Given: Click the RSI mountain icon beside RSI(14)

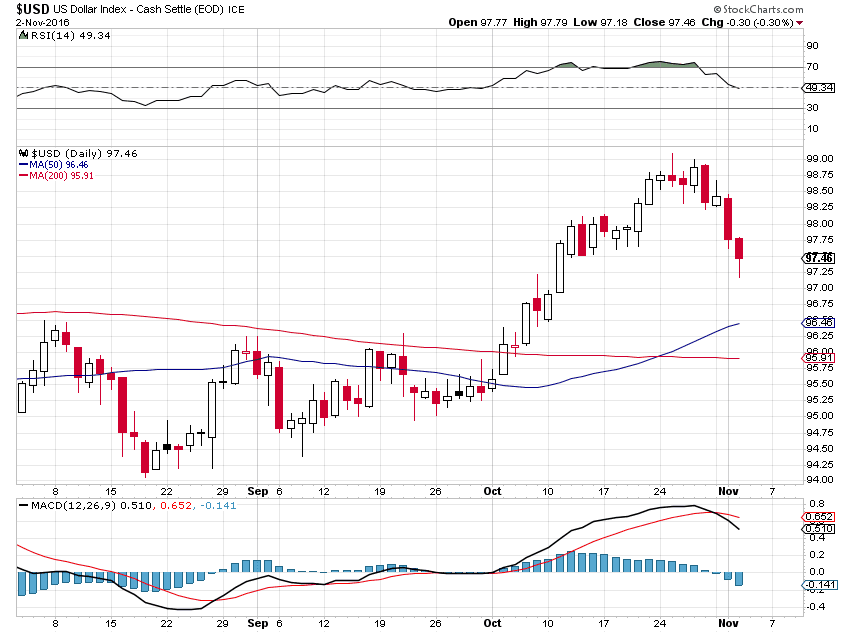Looking at the screenshot, I should pos(23,35).
